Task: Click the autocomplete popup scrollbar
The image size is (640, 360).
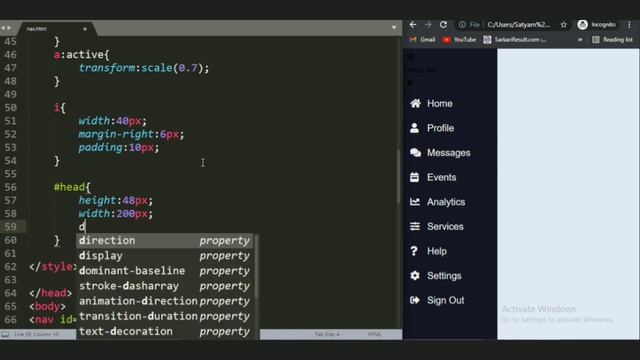Action: tap(256, 266)
